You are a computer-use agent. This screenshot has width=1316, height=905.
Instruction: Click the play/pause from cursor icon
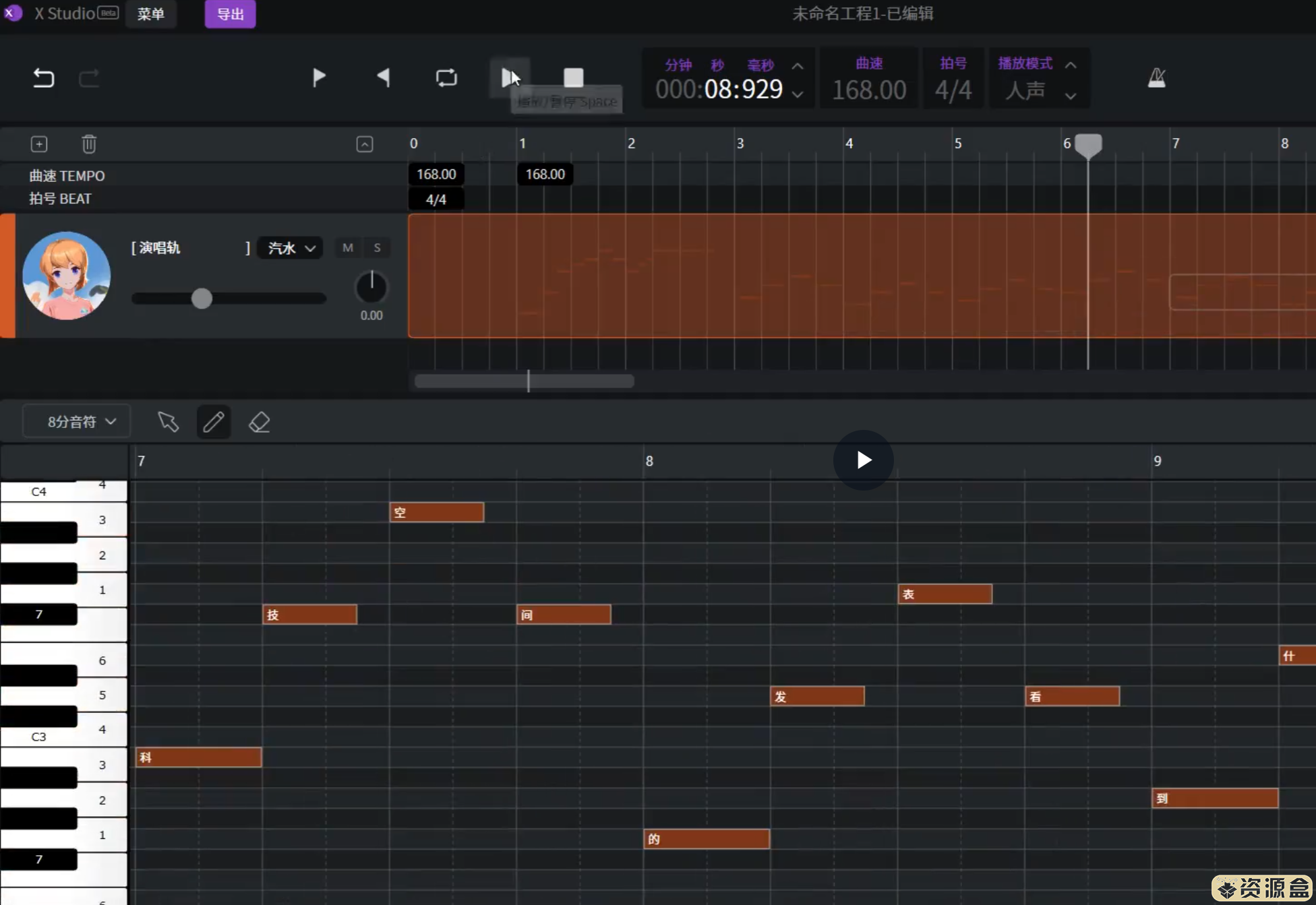pos(510,77)
